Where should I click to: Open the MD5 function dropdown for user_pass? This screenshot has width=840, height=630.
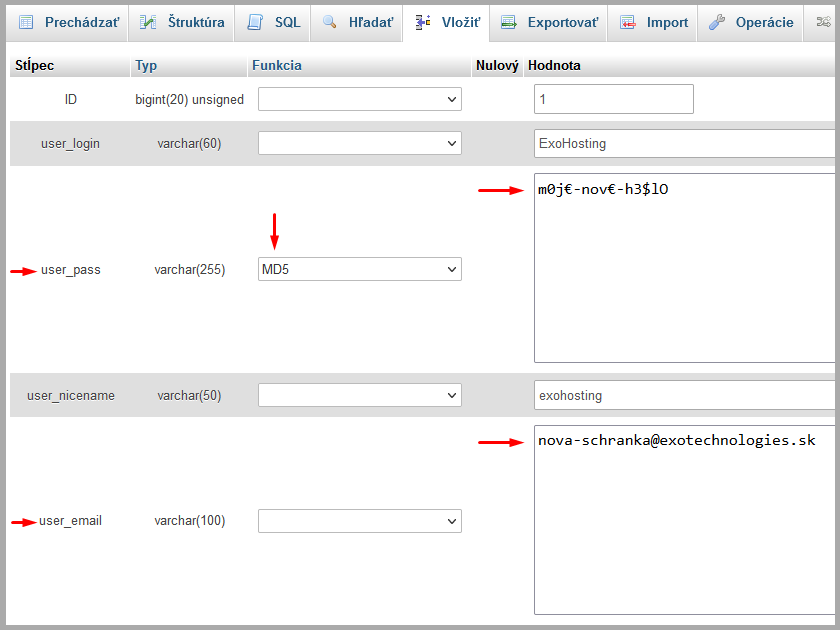[x=360, y=269]
